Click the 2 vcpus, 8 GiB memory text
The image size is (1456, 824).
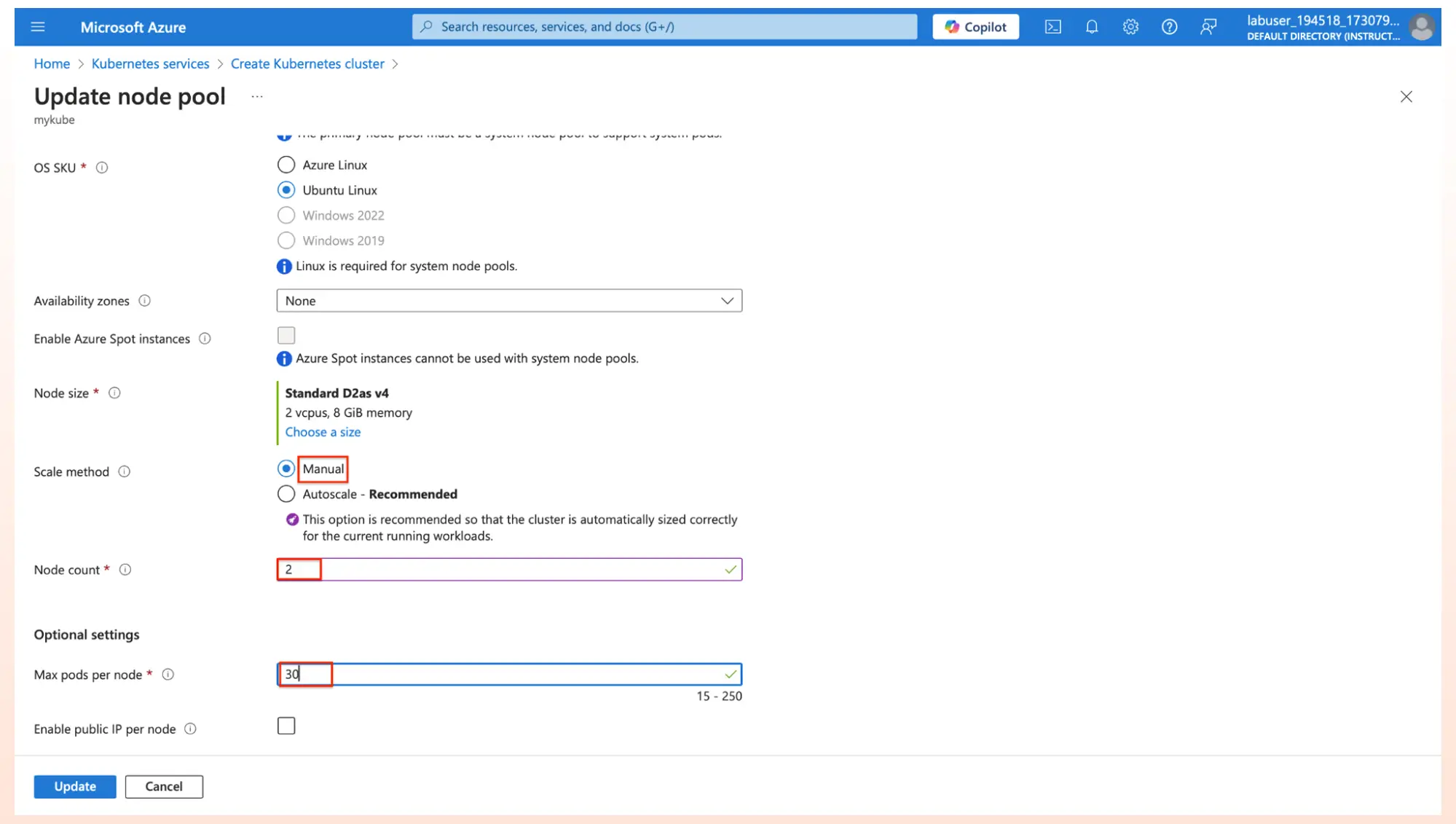[x=348, y=413]
